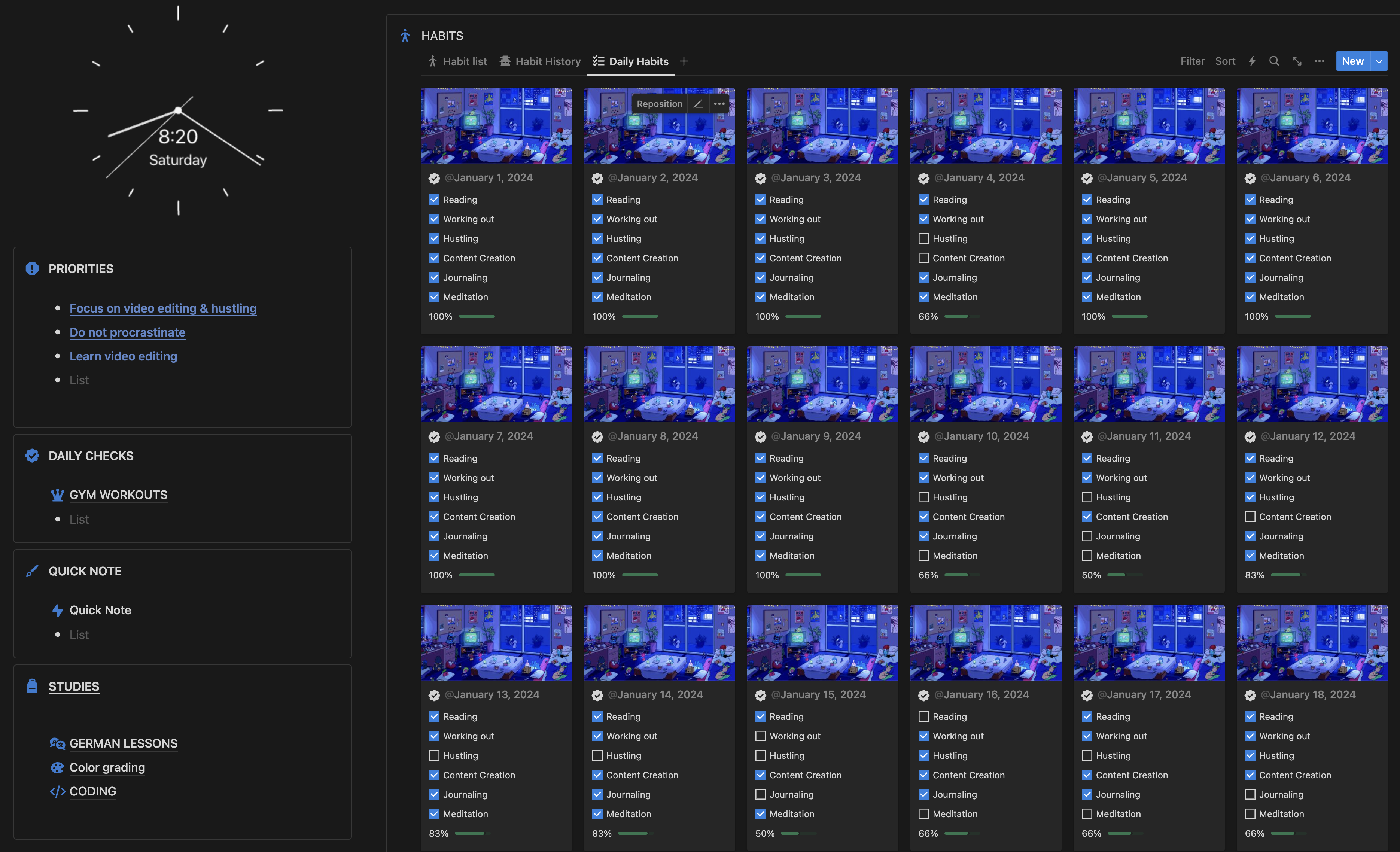Click the badge icon beside January 9, 2024

[761, 436]
